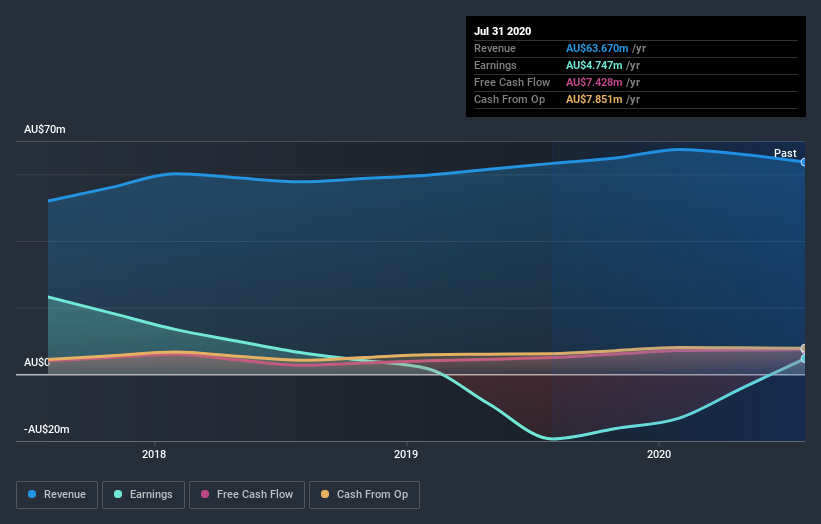The width and height of the screenshot is (821, 524).
Task: Click the Free Cash Flow tooltip label
Action: [512, 82]
